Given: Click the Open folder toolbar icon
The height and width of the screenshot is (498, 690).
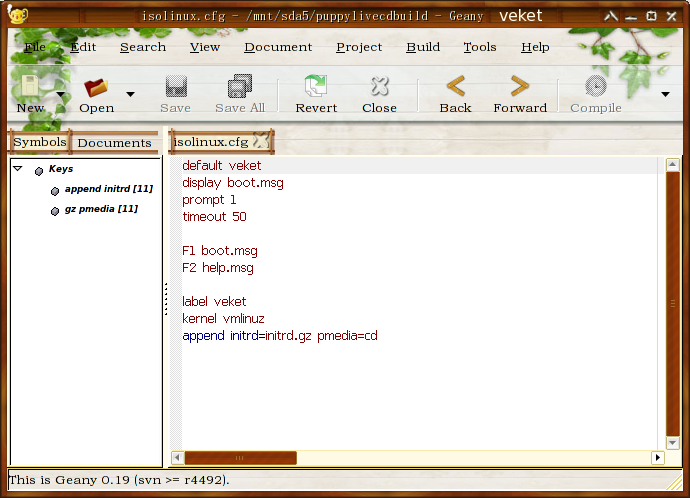Looking at the screenshot, I should [96, 87].
